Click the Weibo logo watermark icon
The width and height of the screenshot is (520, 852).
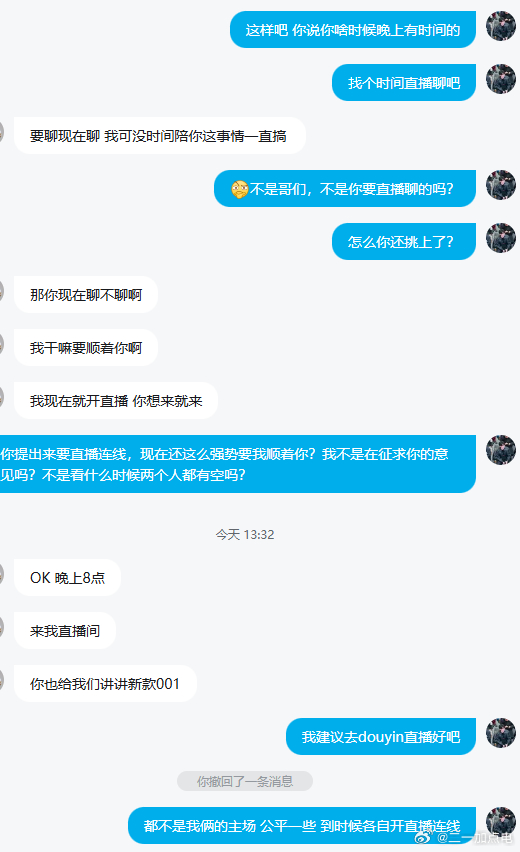[x=423, y=837]
